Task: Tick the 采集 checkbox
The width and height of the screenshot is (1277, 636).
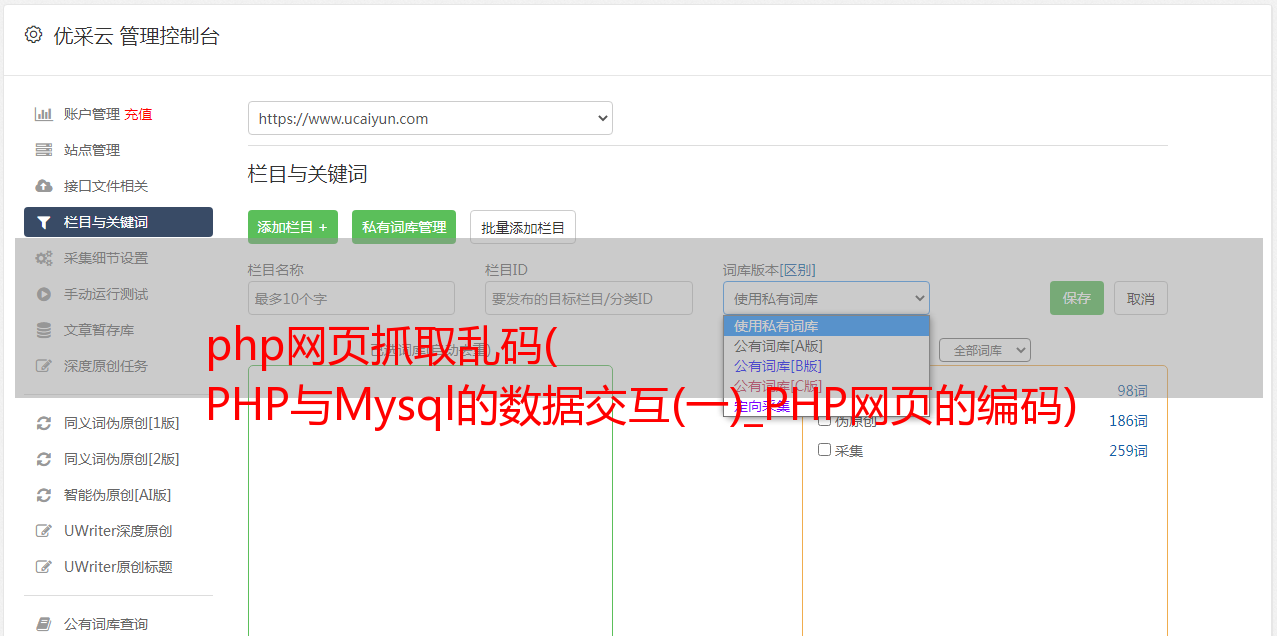Action: [825, 450]
